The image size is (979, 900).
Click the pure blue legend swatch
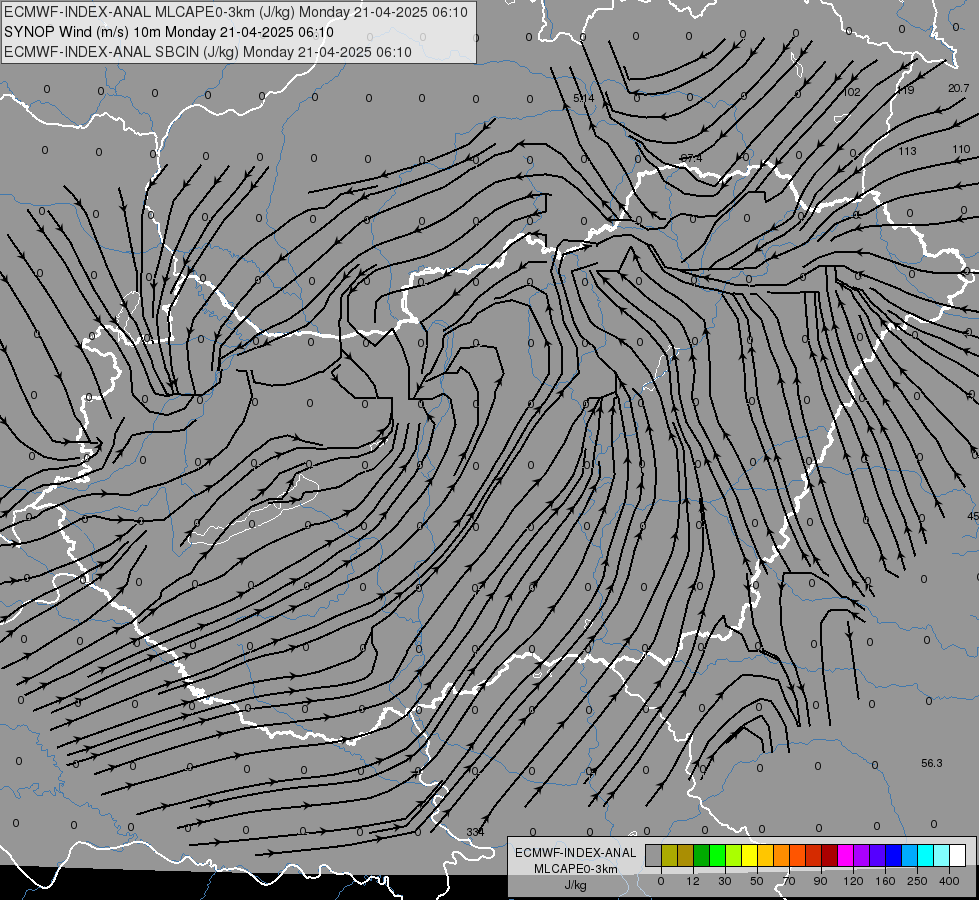[893, 855]
